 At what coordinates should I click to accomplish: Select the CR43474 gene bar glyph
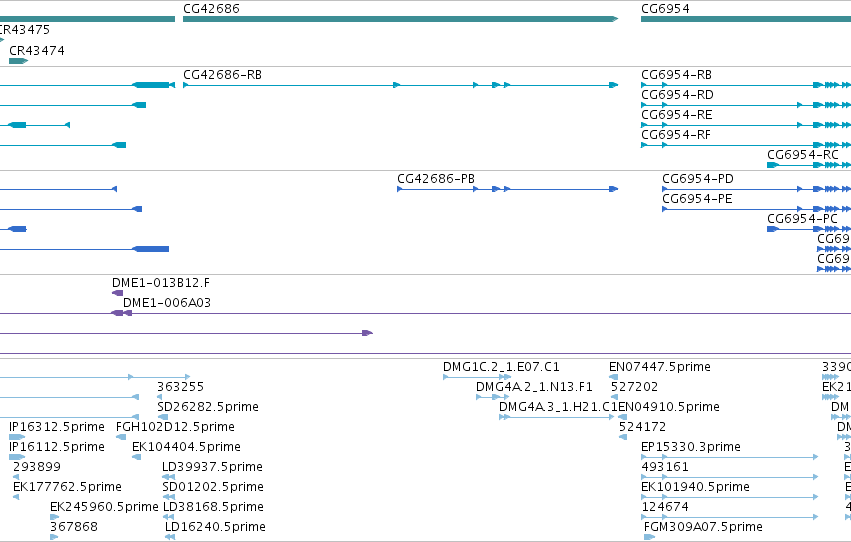(18, 61)
